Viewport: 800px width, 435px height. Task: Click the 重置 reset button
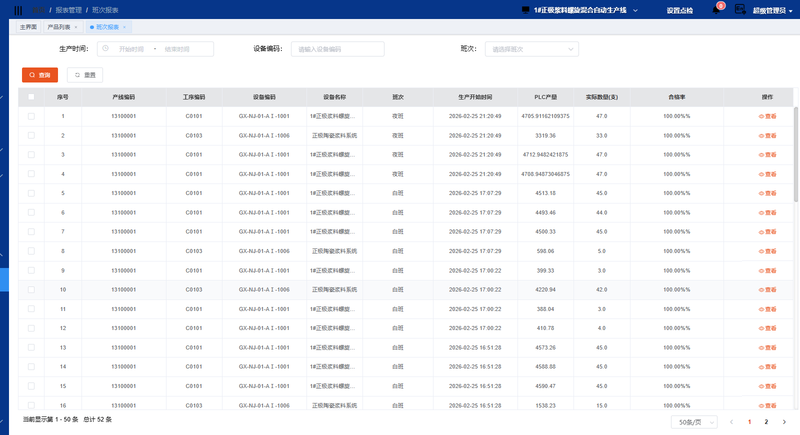tap(85, 75)
